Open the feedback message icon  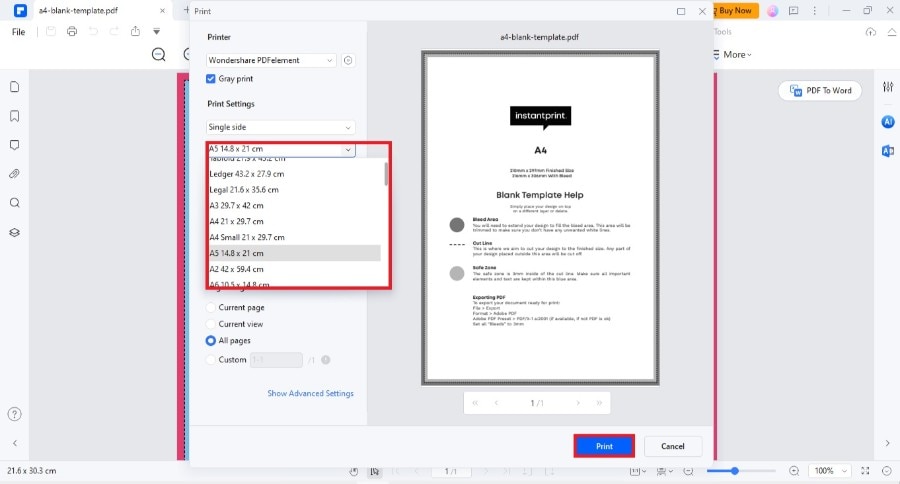(794, 10)
